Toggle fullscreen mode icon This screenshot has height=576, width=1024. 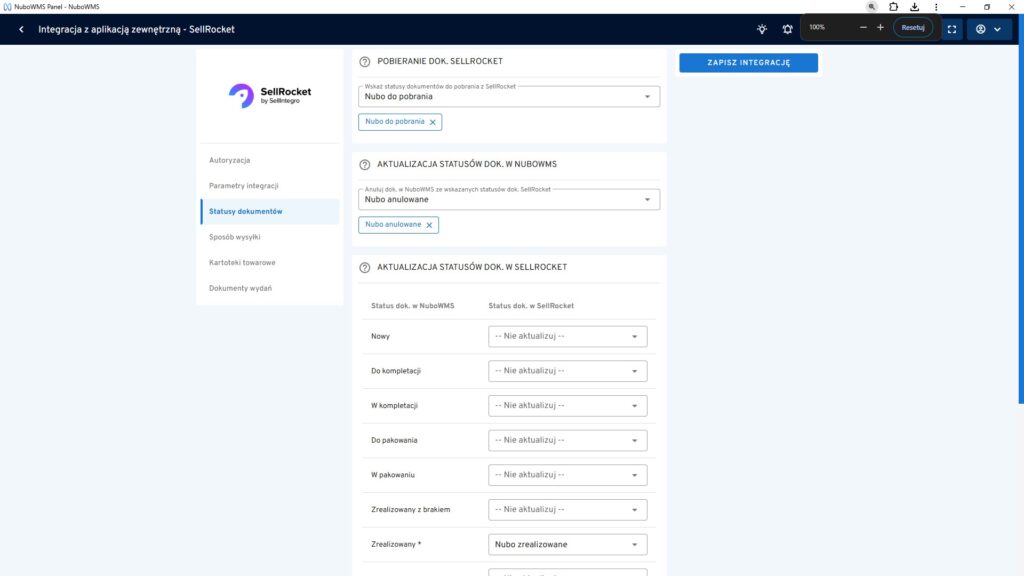tap(952, 29)
